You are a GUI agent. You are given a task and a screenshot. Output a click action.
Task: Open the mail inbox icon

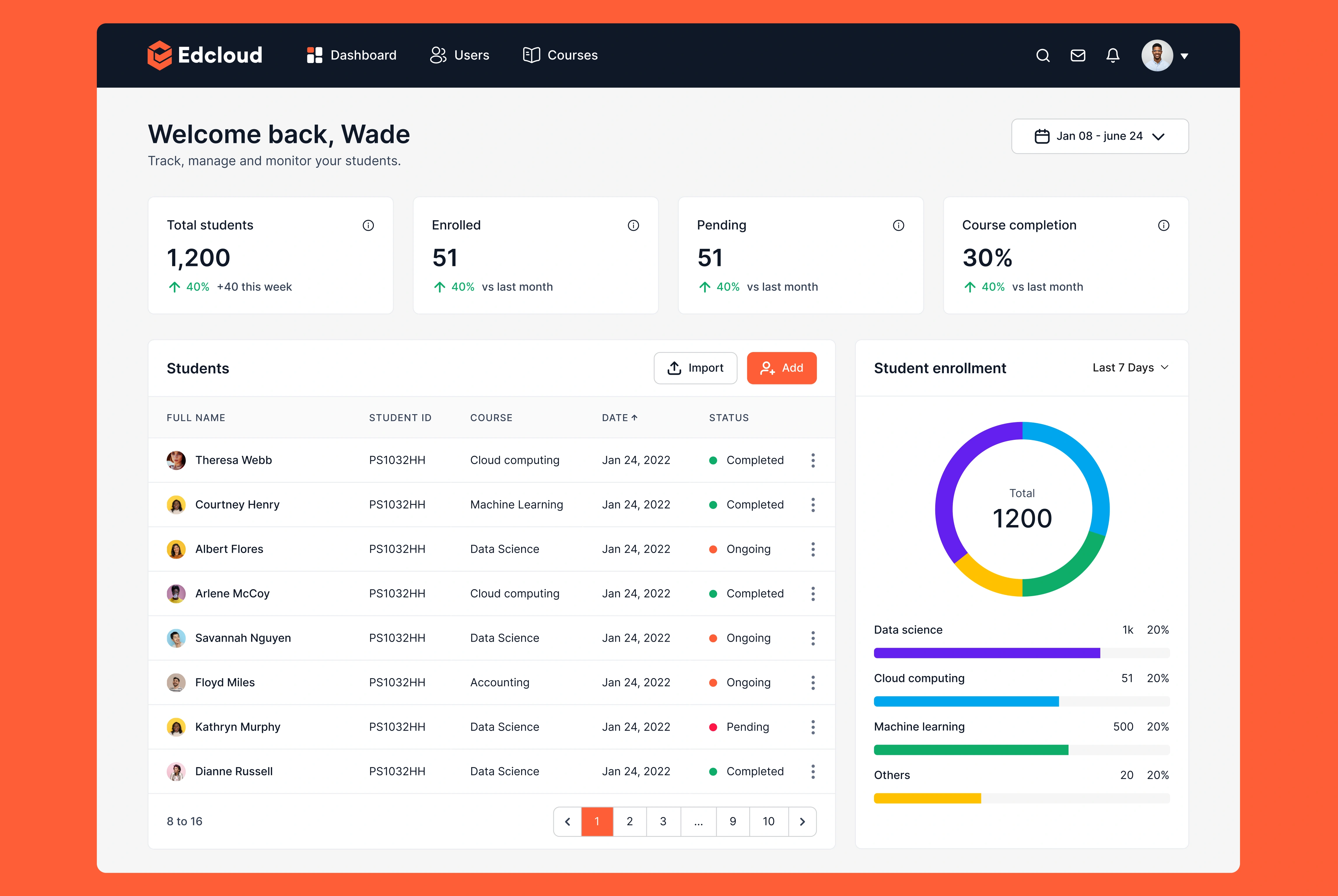point(1078,55)
